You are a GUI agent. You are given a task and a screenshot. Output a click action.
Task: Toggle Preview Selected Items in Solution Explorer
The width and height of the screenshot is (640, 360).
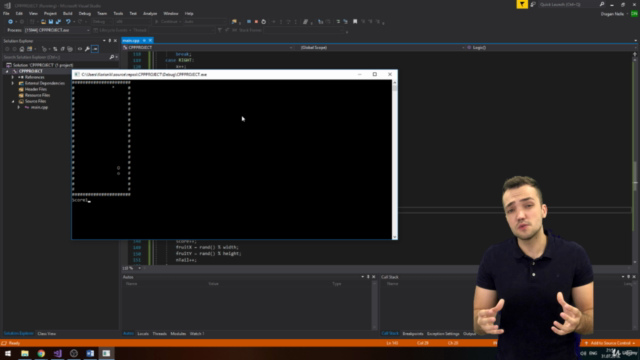click(95, 49)
